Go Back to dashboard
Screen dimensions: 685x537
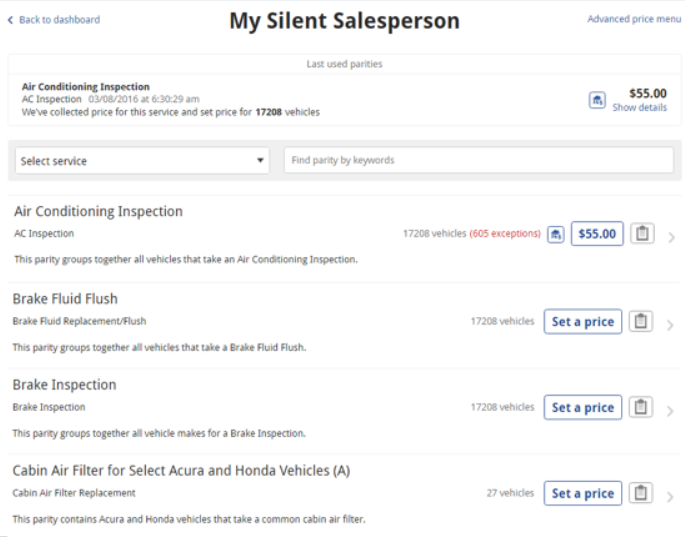59,20
